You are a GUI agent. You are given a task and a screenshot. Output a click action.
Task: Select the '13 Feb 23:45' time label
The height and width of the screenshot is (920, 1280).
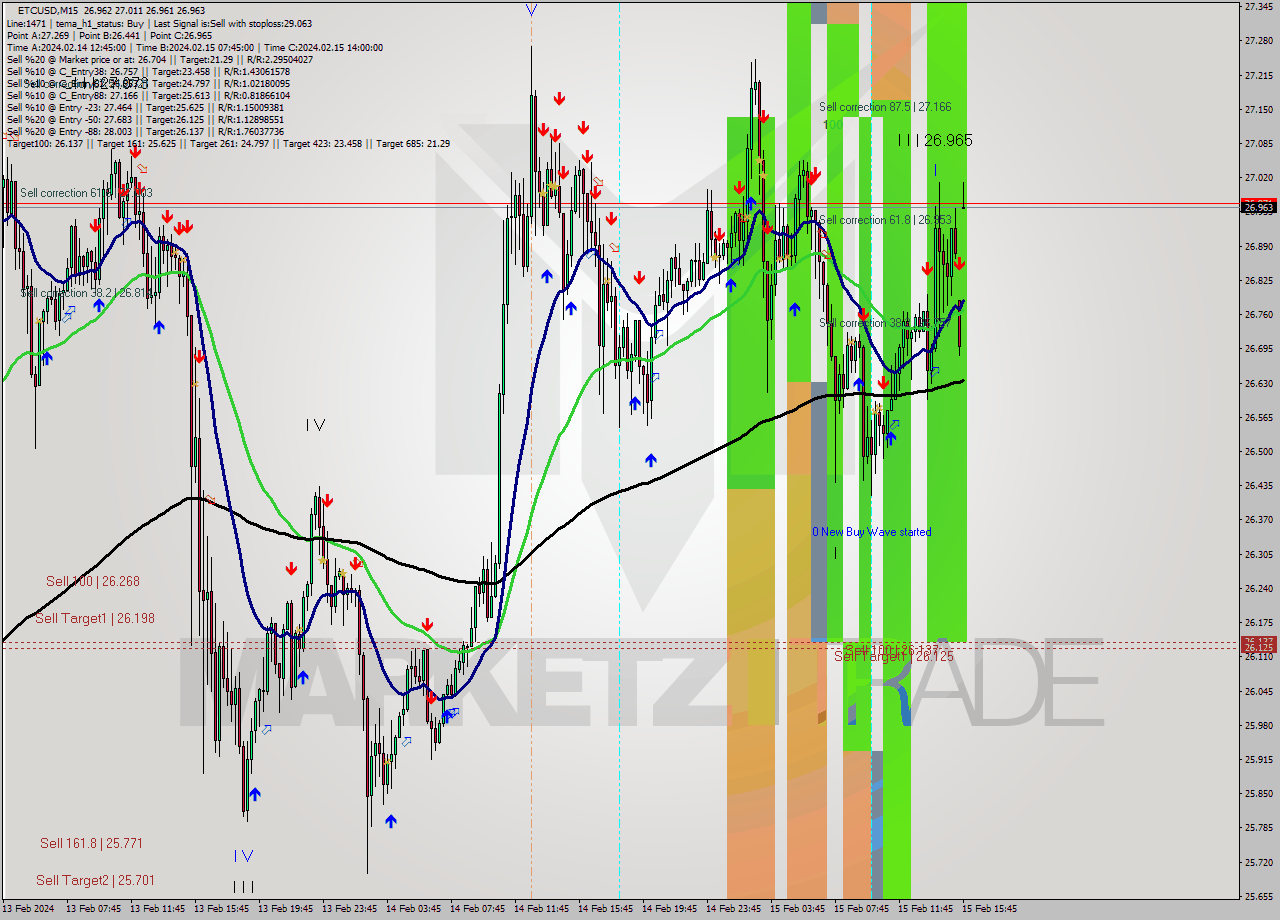(x=349, y=909)
